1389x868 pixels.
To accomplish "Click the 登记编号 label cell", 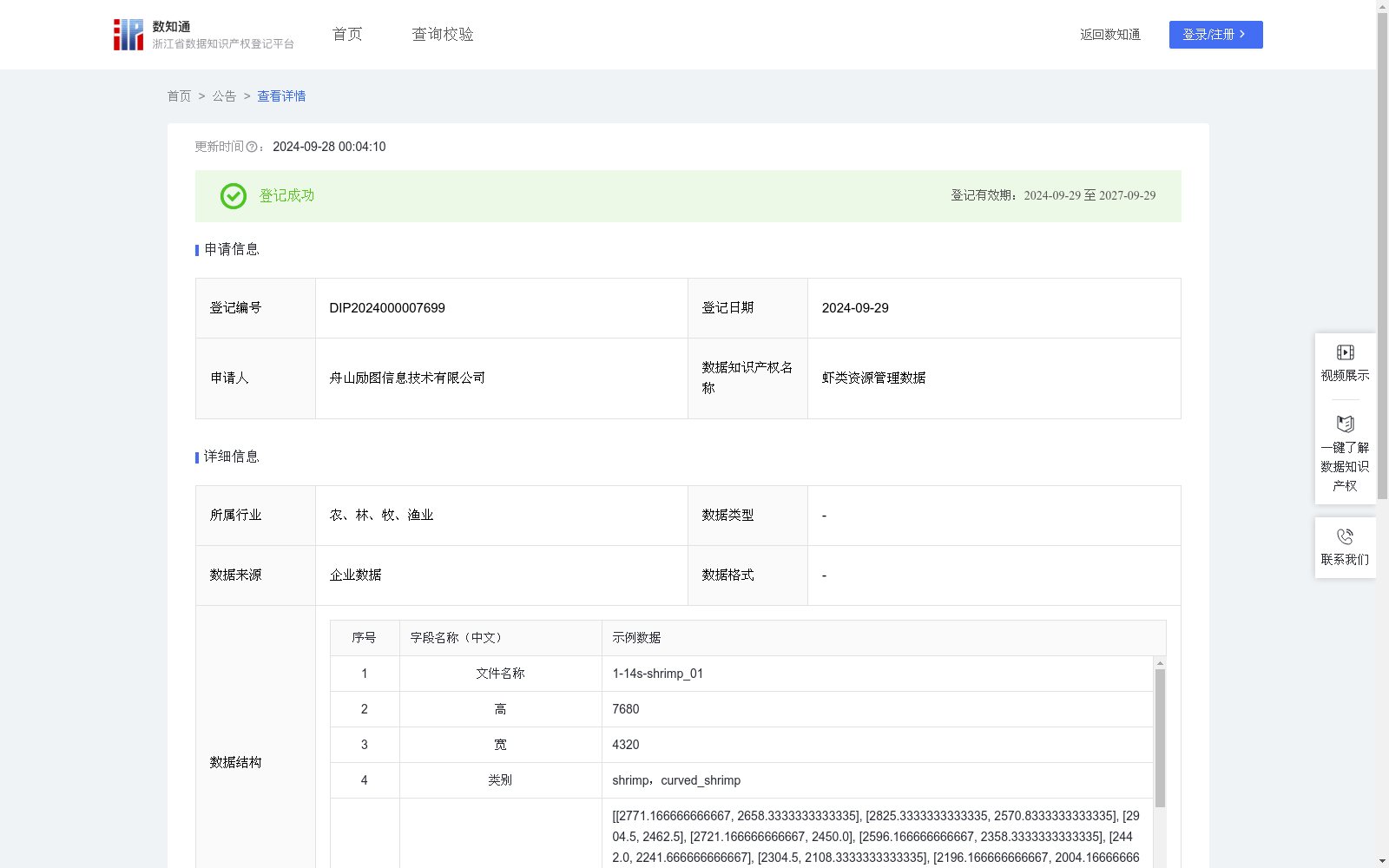I will pyautogui.click(x=255, y=308).
